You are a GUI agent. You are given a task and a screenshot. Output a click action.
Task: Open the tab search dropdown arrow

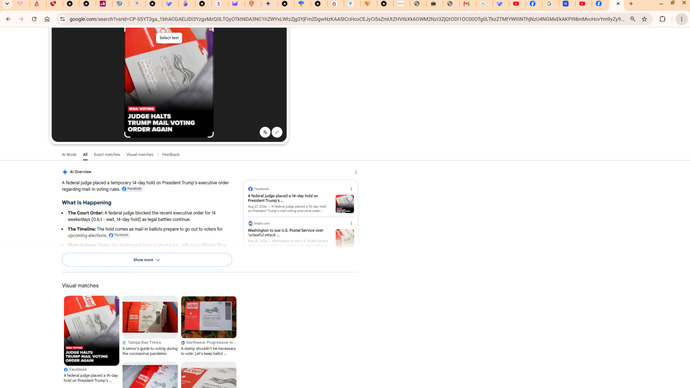tap(7, 4)
